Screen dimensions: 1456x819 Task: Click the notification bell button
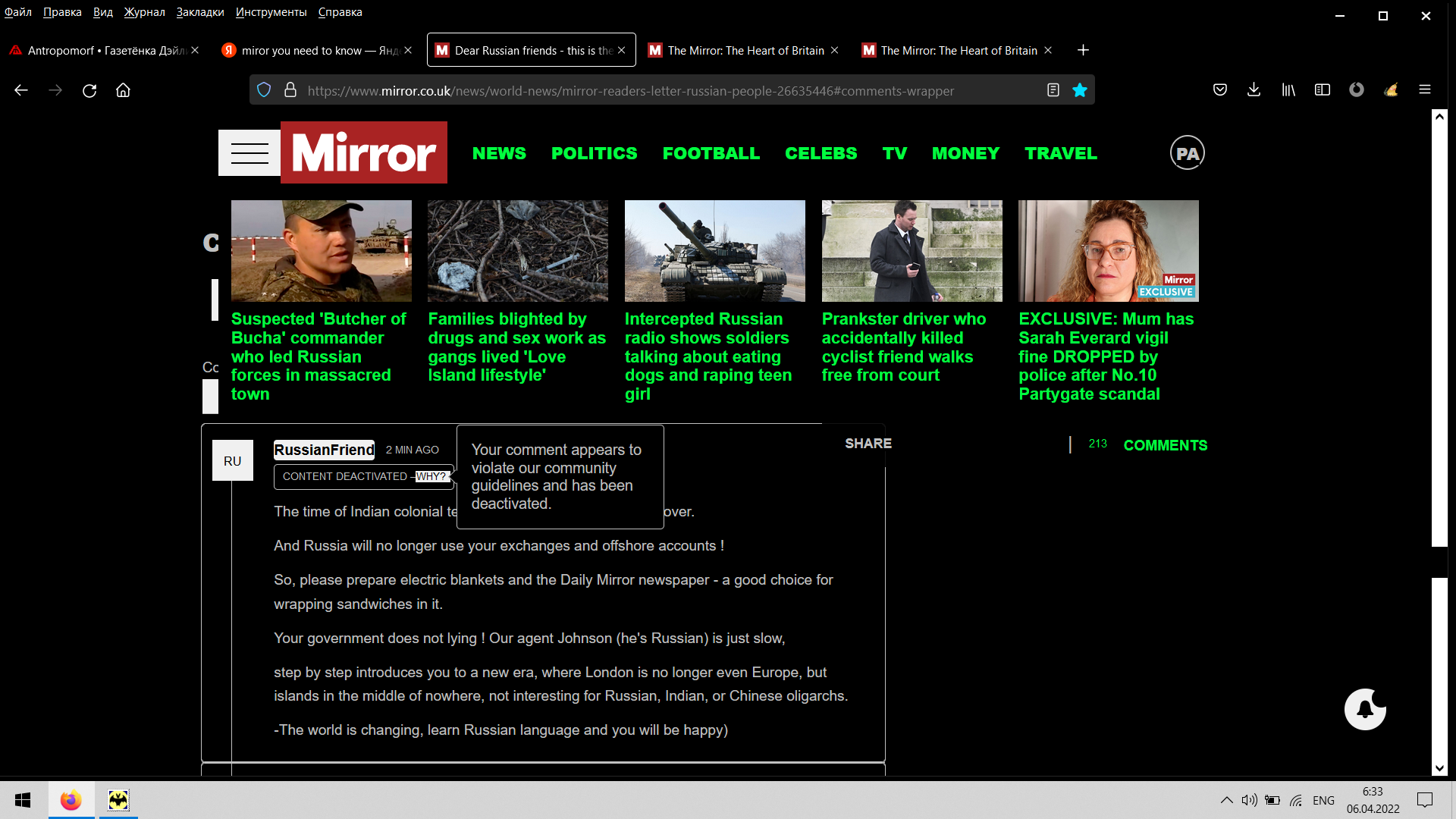click(1365, 710)
